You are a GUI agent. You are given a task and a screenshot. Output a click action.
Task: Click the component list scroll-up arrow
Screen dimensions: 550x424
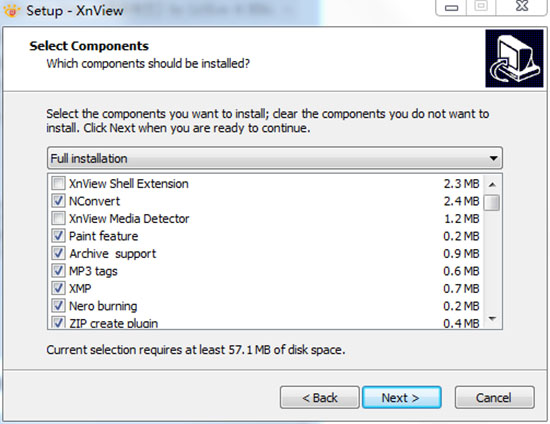click(x=492, y=184)
